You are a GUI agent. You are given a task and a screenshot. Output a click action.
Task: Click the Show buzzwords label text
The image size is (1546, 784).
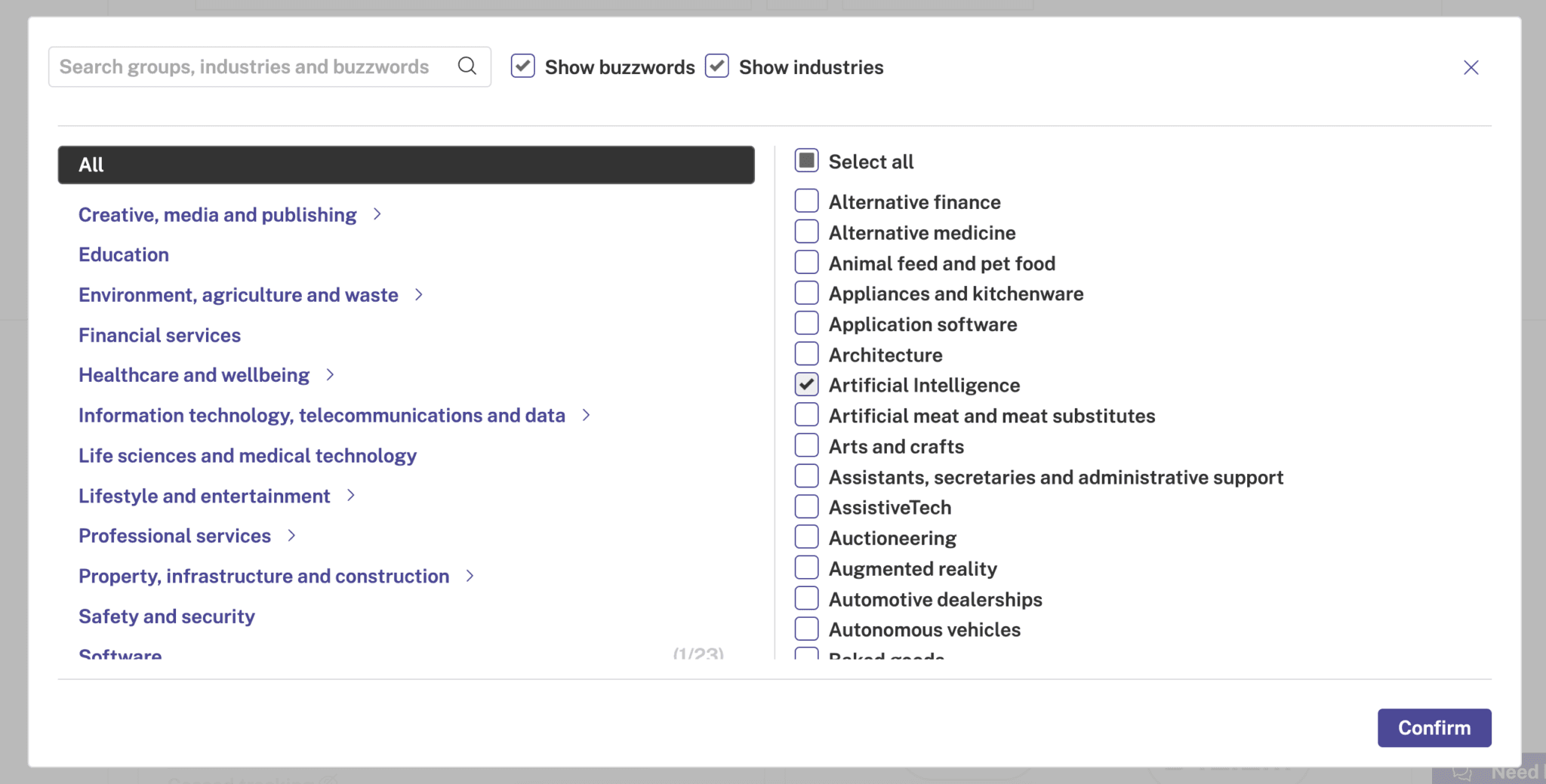620,67
